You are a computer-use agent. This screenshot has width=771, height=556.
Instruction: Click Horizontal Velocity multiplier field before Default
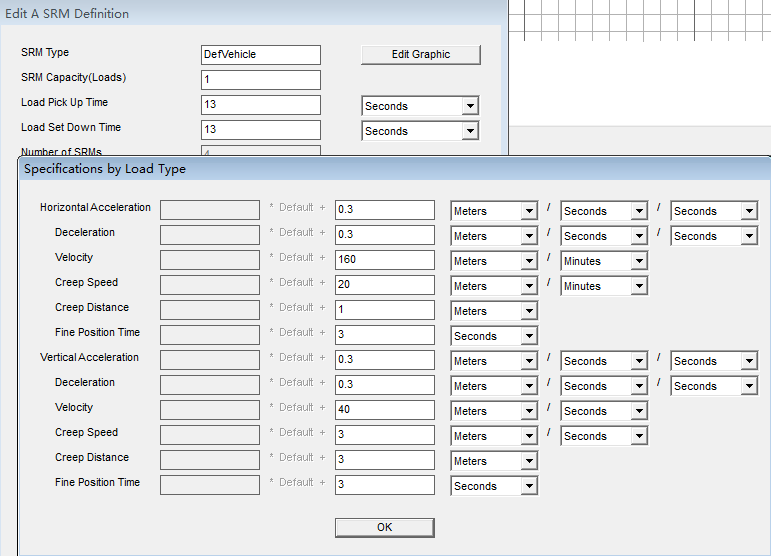210,260
